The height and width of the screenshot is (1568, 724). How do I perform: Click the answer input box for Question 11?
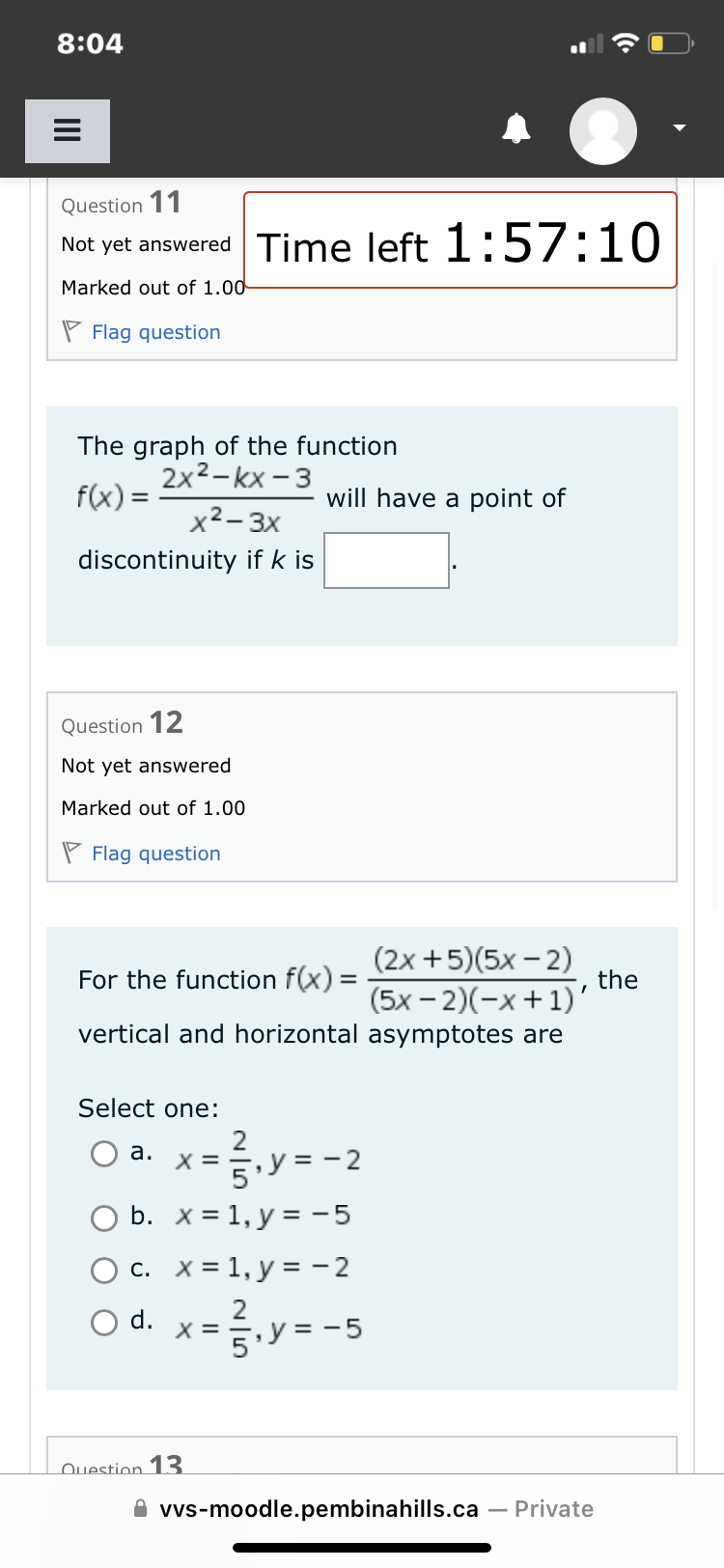click(x=386, y=560)
